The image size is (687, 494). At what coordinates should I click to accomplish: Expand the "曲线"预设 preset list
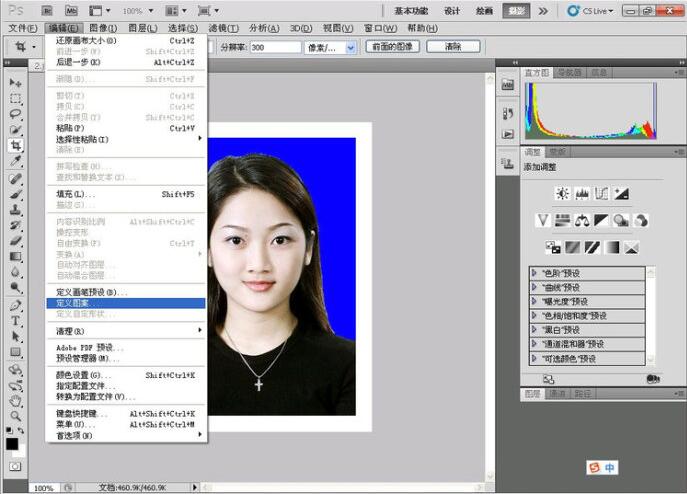535,286
